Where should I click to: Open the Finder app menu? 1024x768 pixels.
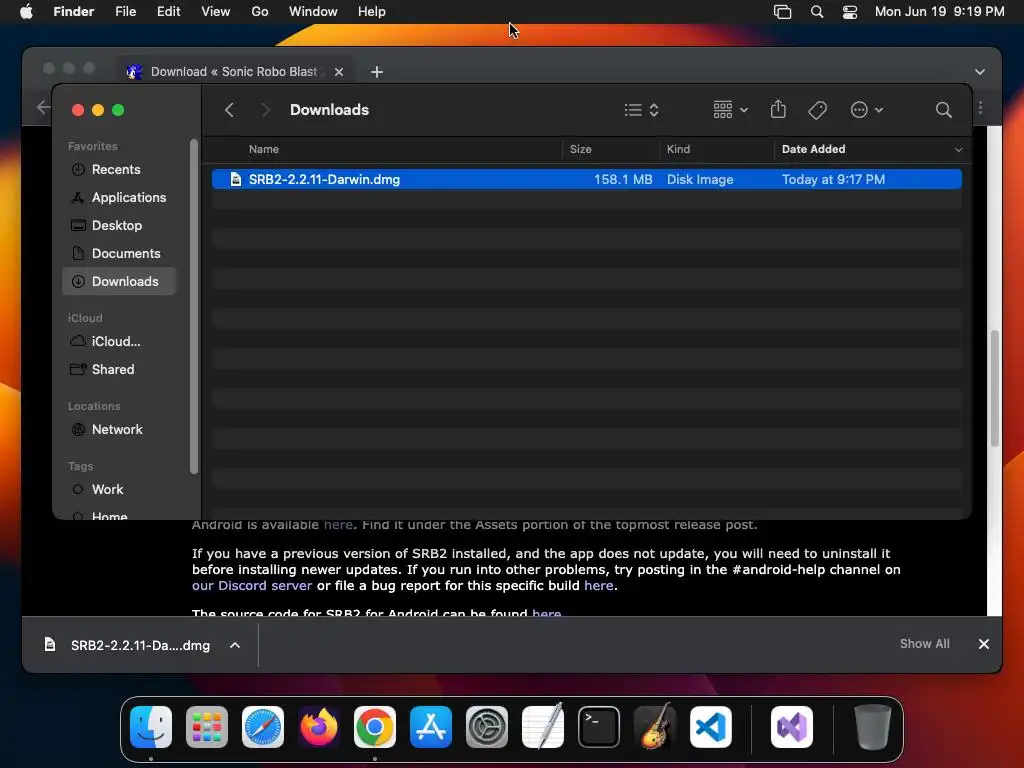pos(74,12)
